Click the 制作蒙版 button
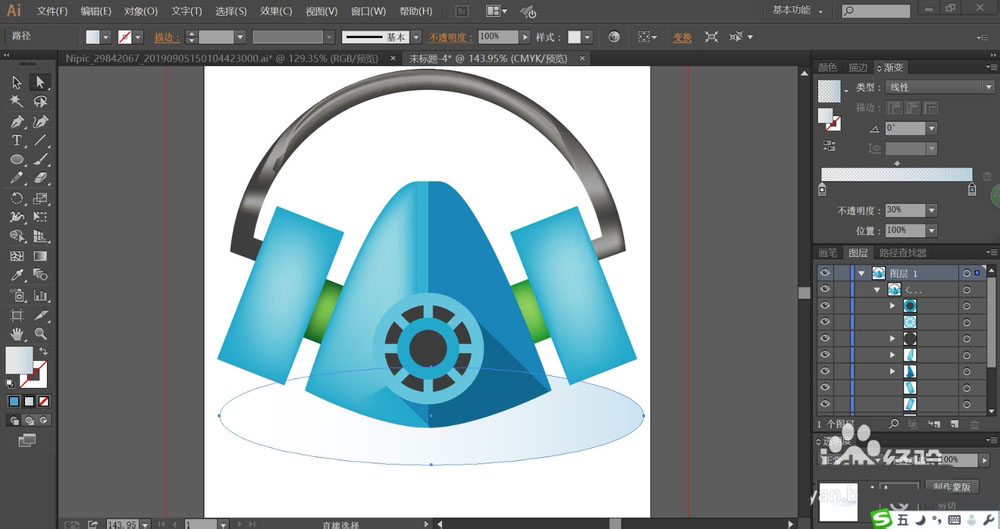The width and height of the screenshot is (1000, 529). pyautogui.click(x=952, y=487)
